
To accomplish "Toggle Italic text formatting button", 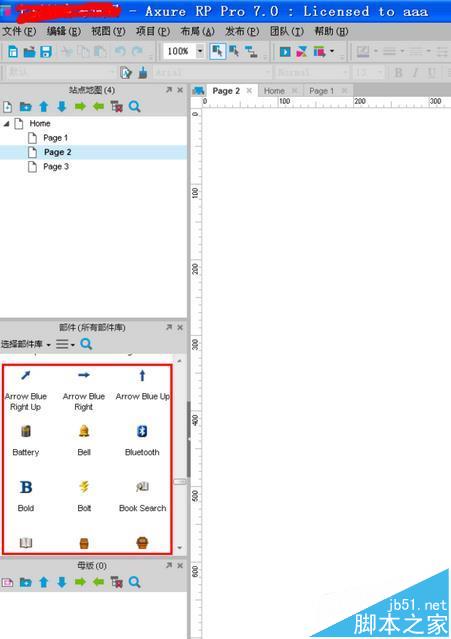I will [415, 73].
